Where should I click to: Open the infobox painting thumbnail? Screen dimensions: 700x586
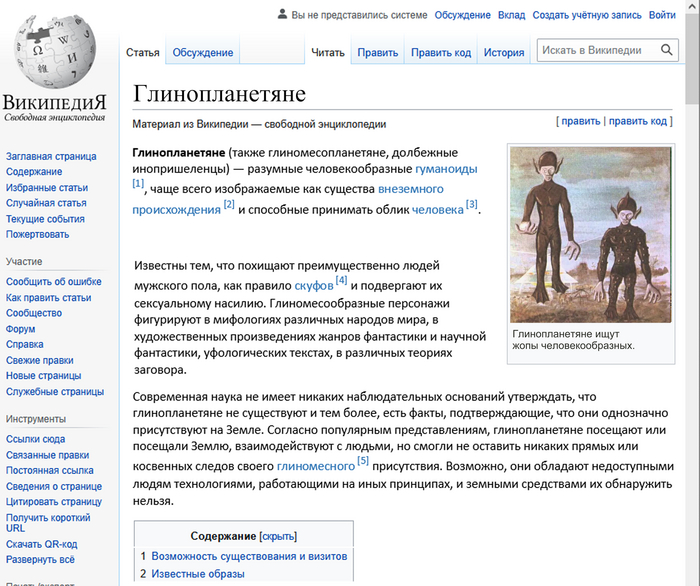(591, 235)
